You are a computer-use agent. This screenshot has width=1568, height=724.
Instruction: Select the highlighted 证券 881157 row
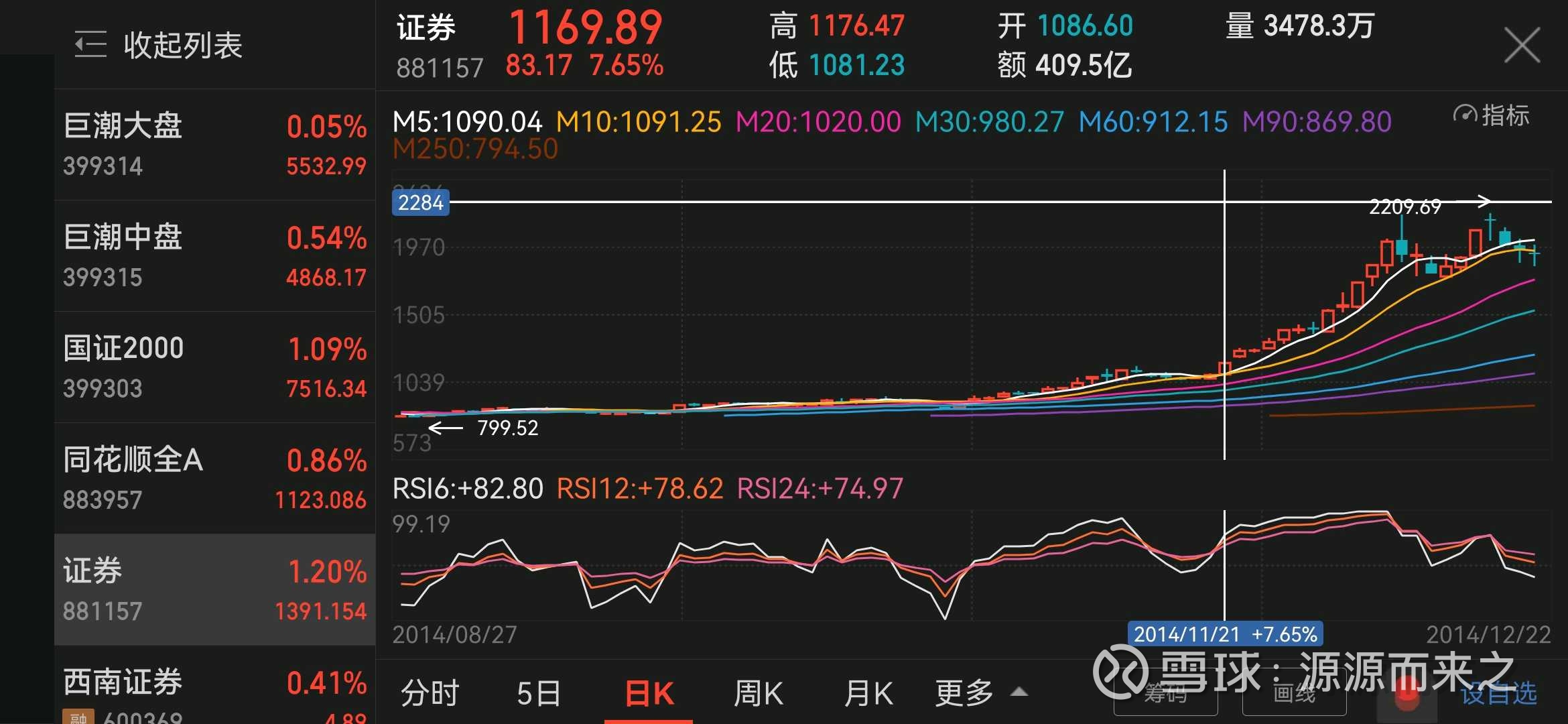[214, 589]
